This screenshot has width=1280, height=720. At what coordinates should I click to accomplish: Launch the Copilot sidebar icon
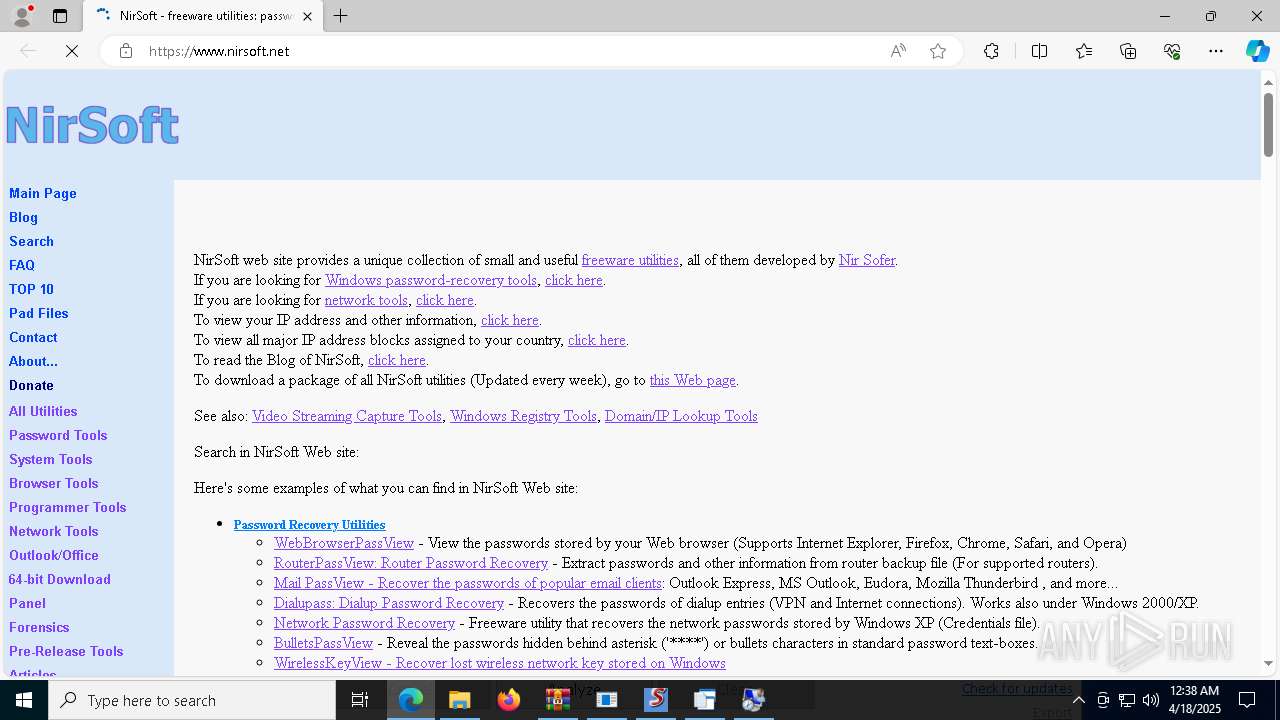click(1257, 51)
